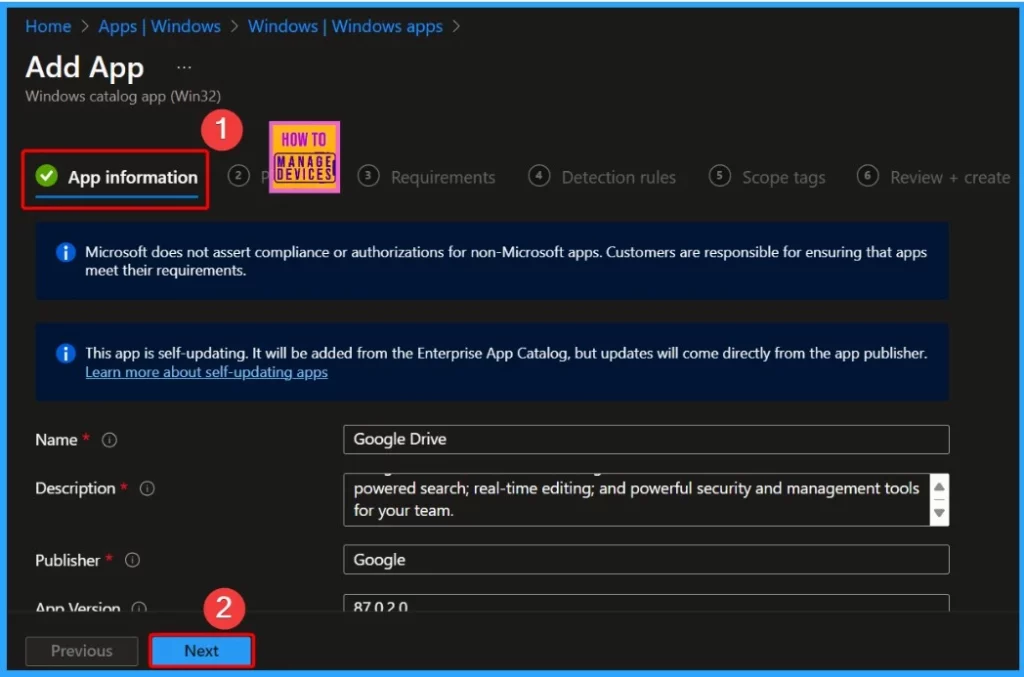Click the App Version field

[x=646, y=604]
